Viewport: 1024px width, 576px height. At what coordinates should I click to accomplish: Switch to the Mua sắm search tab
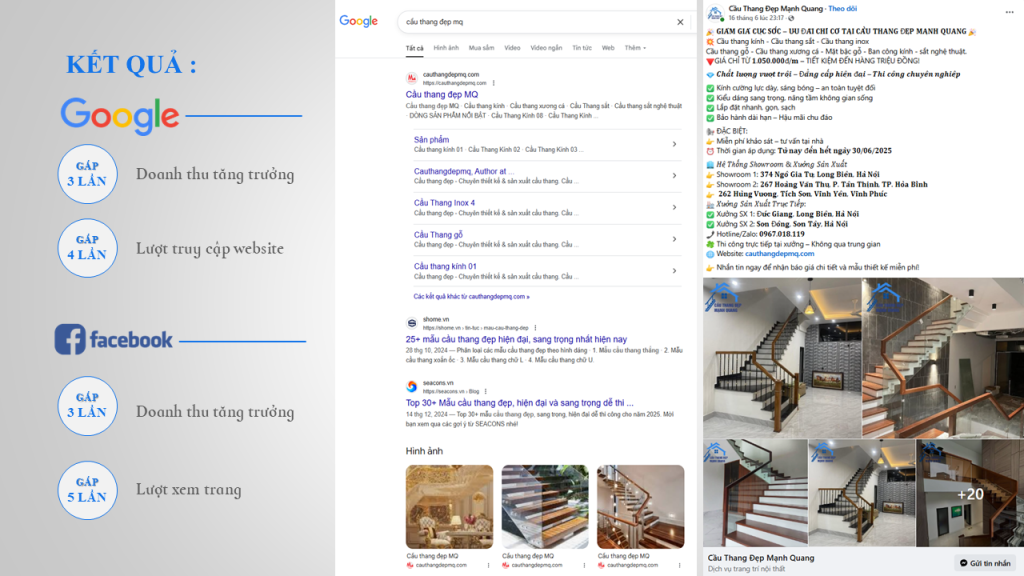pos(481,48)
